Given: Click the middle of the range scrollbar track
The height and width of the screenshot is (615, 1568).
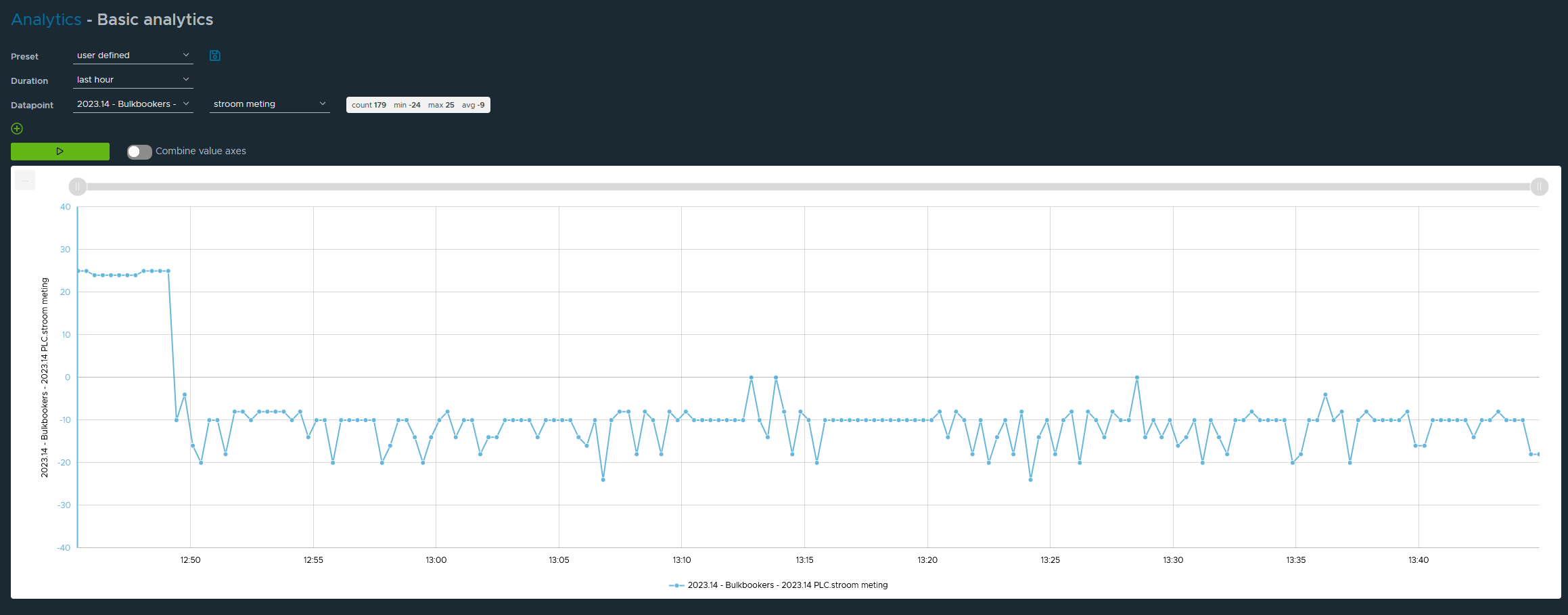Looking at the screenshot, I should 808,187.
